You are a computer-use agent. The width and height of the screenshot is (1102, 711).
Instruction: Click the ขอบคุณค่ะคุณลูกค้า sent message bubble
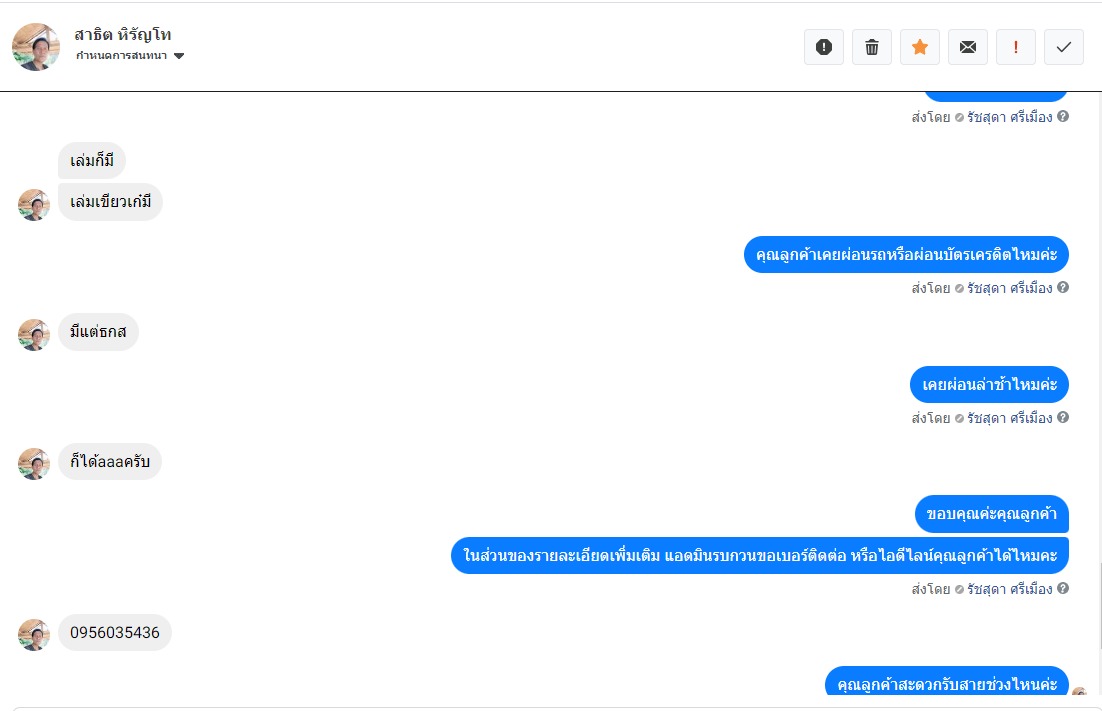coord(992,514)
